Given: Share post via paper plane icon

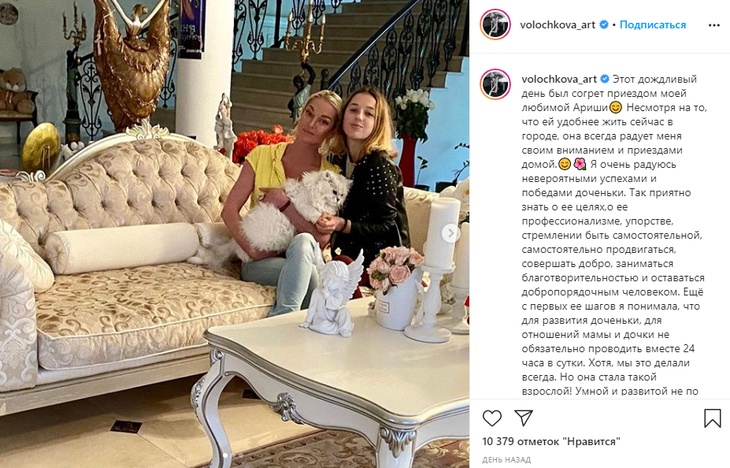Looking at the screenshot, I should click(524, 418).
